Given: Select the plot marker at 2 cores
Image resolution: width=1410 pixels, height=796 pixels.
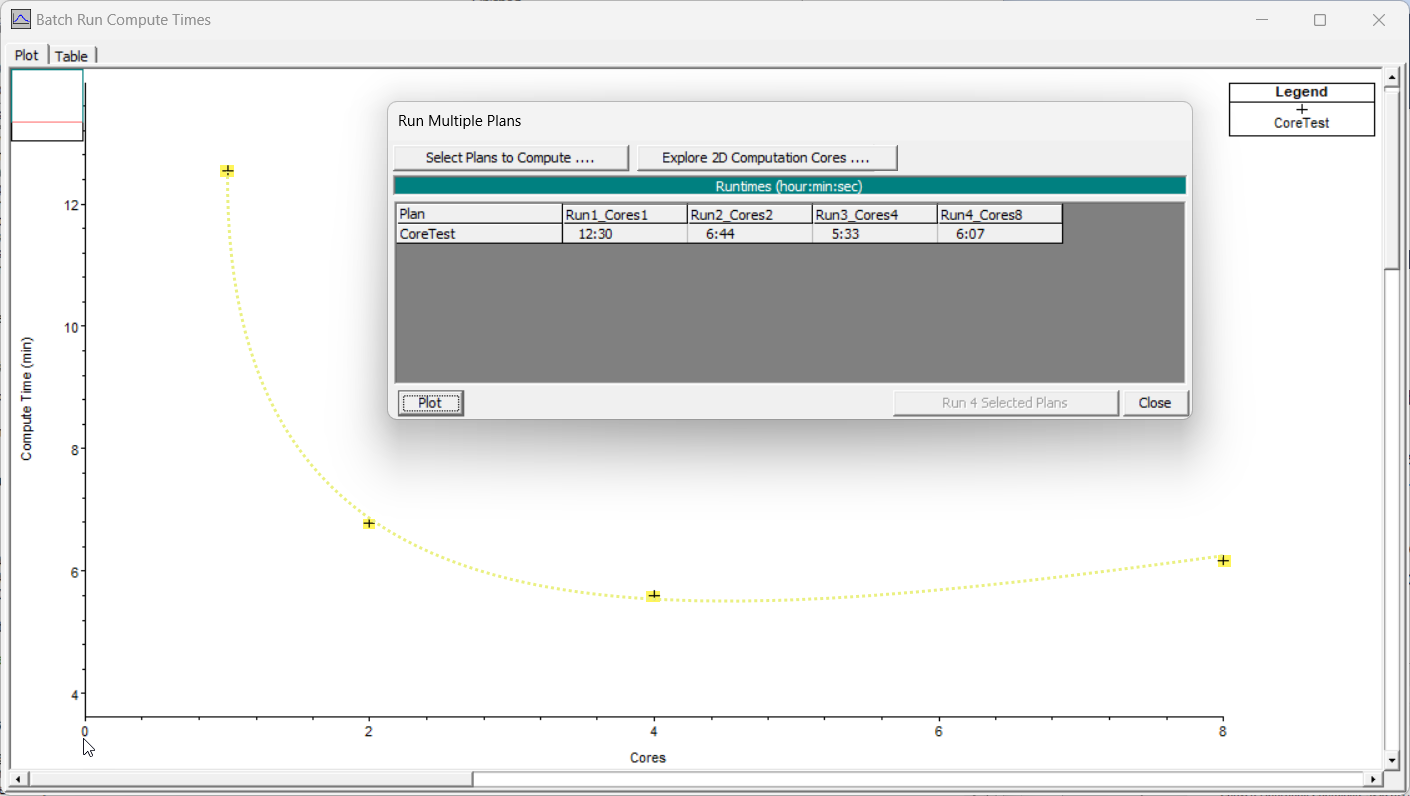Looking at the screenshot, I should tap(369, 523).
